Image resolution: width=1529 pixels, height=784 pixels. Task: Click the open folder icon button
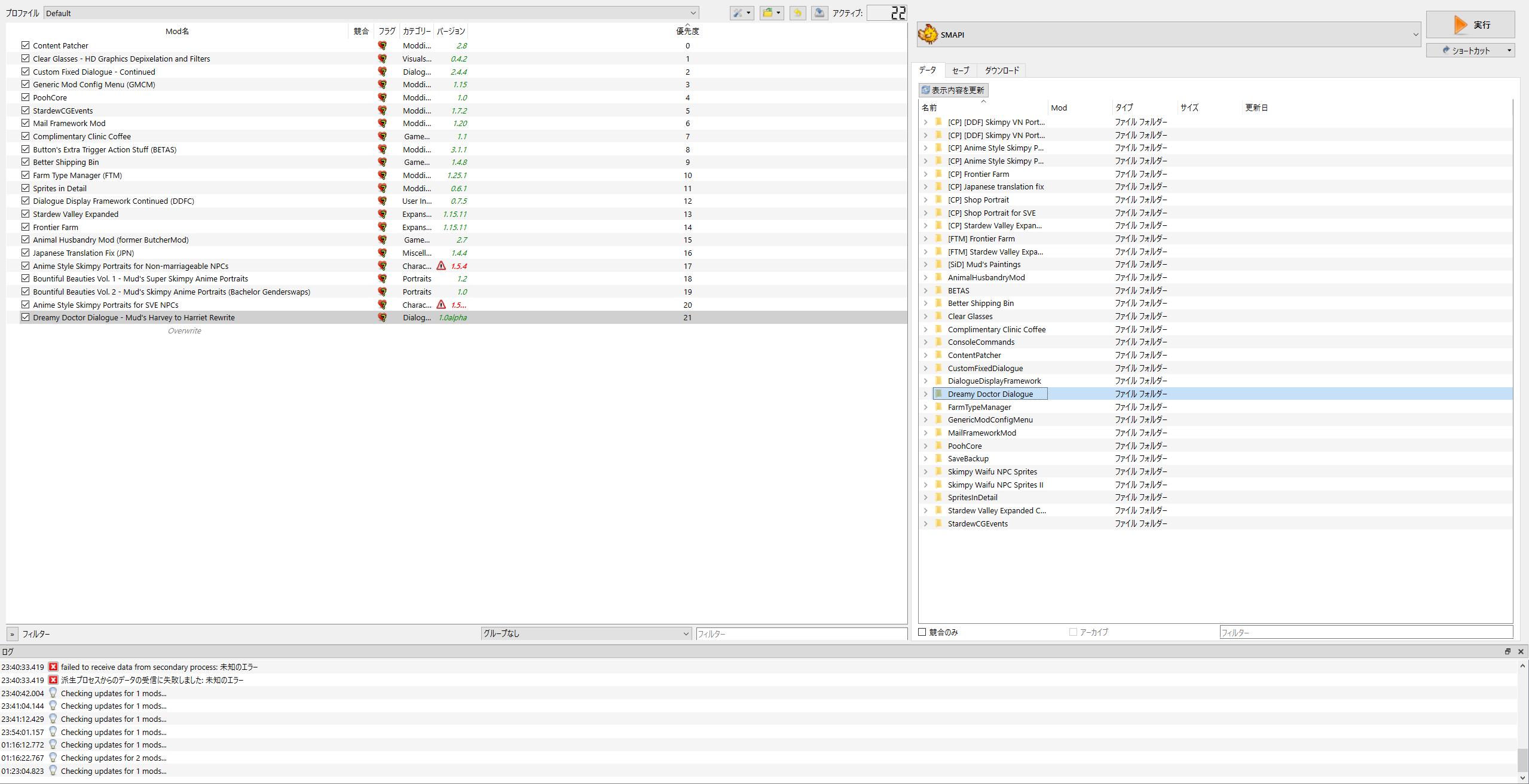771,13
